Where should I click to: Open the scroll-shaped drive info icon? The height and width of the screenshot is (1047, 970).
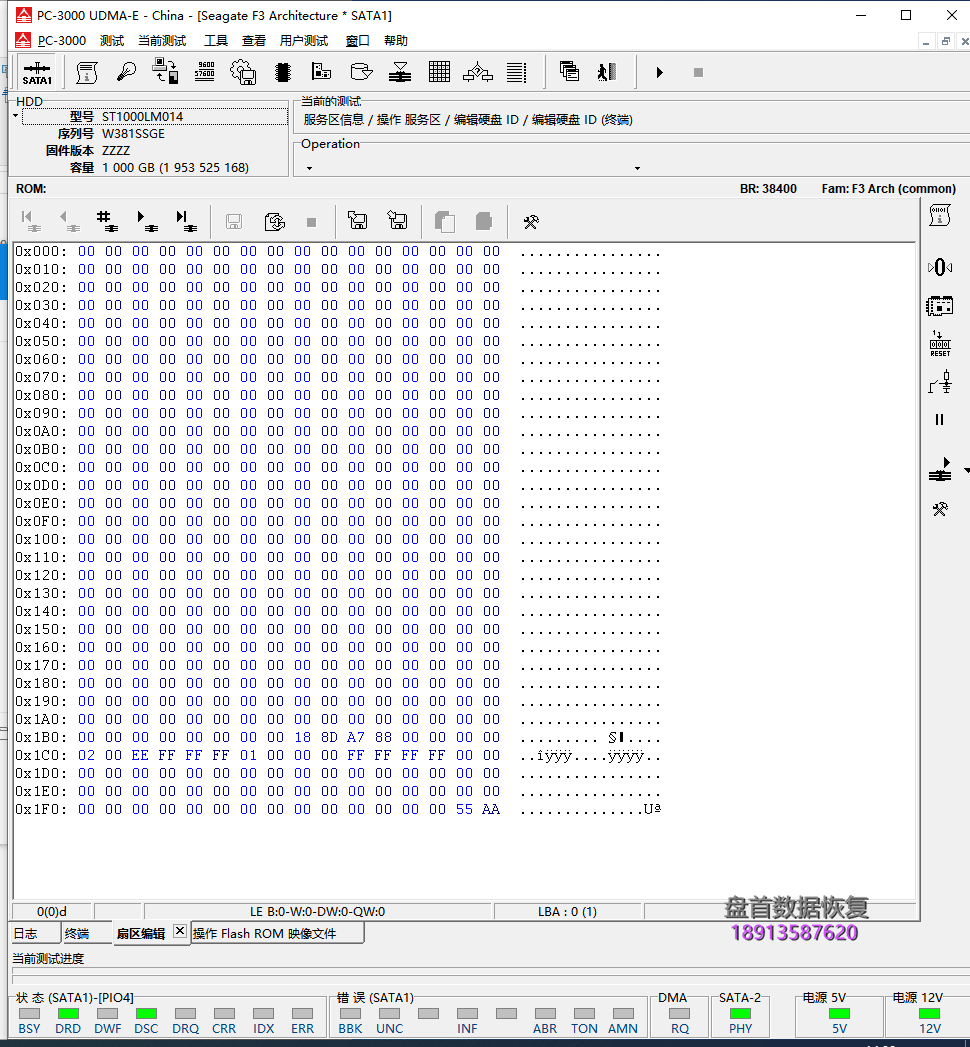(87, 72)
